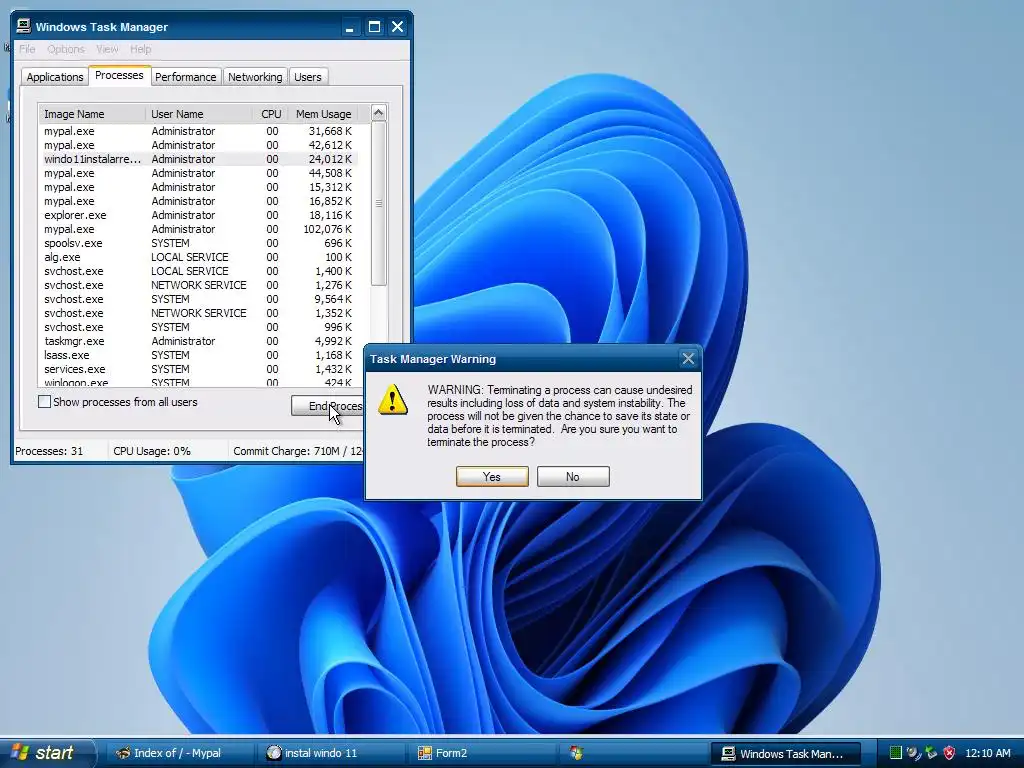The height and width of the screenshot is (768, 1024).
Task: Minimize the Windows Task Manager window
Action: (349, 27)
